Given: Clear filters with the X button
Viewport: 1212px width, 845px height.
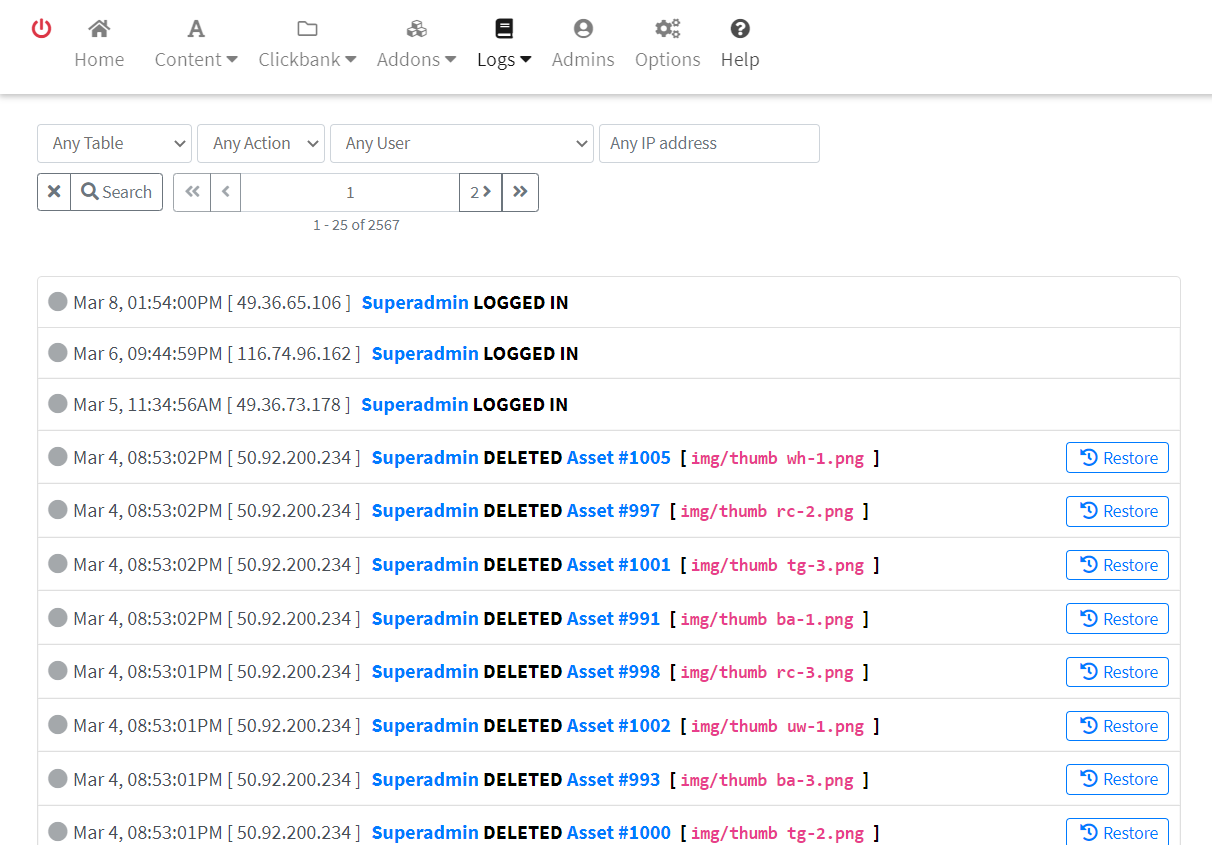Looking at the screenshot, I should 54,192.
